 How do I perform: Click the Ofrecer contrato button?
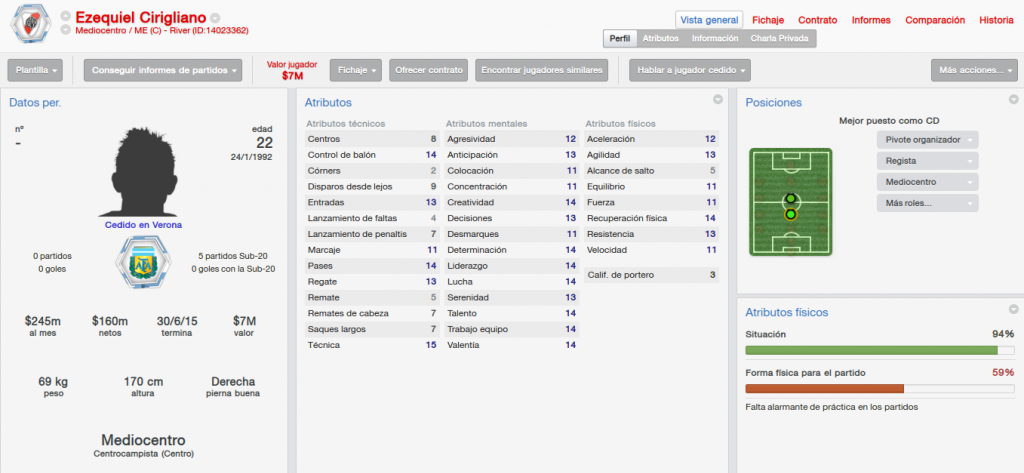[429, 70]
